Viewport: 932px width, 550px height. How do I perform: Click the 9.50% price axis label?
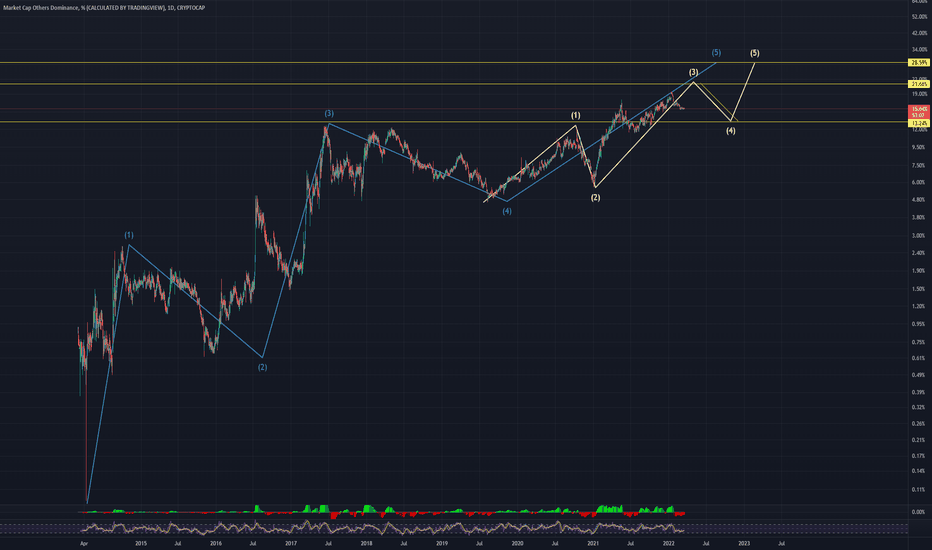pos(919,147)
